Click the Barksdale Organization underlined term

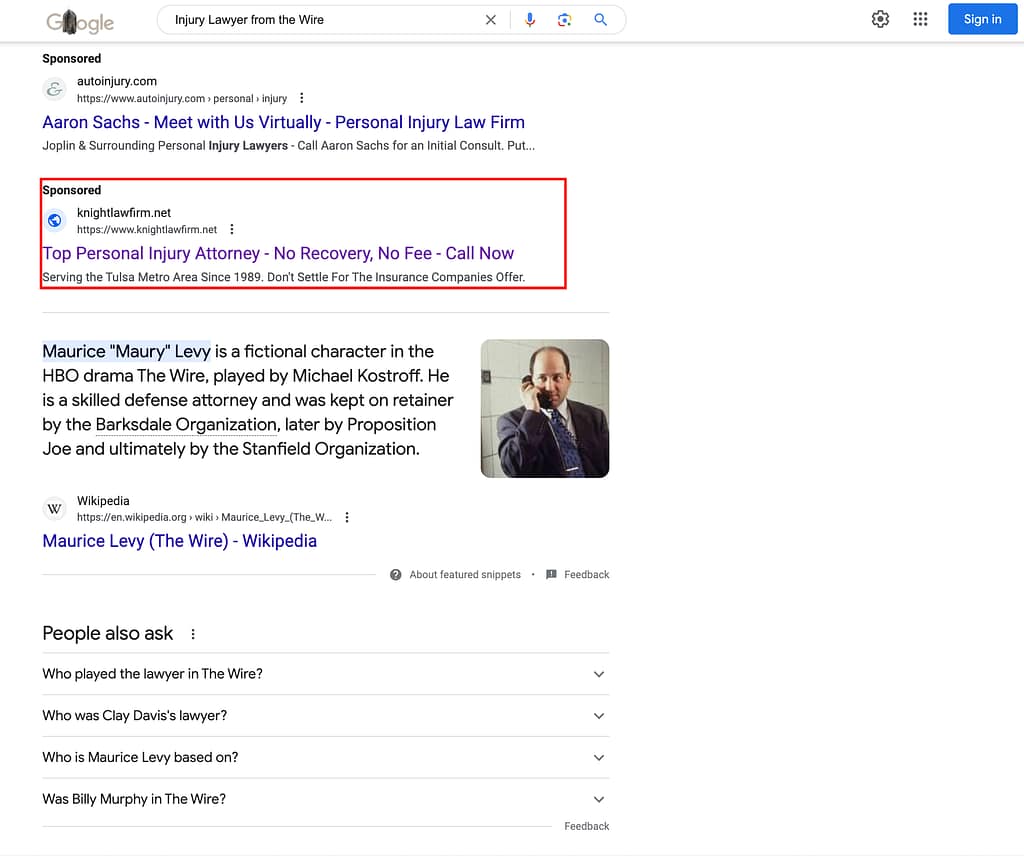click(187, 424)
